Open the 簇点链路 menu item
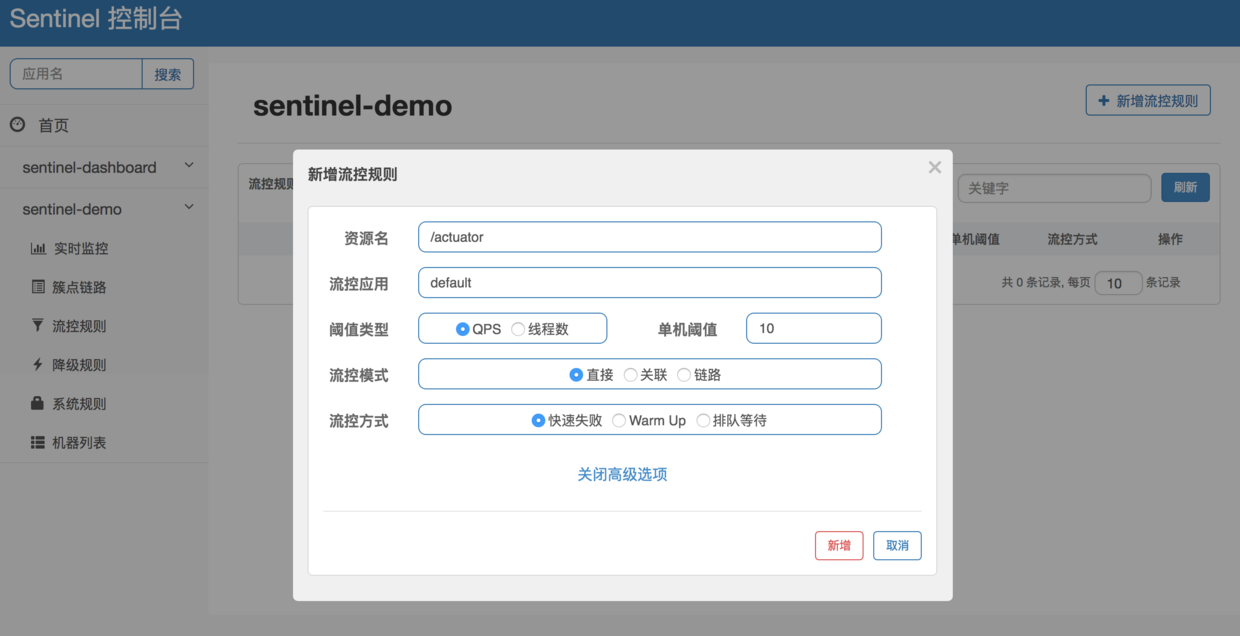Image resolution: width=1240 pixels, height=636 pixels. [x=80, y=287]
